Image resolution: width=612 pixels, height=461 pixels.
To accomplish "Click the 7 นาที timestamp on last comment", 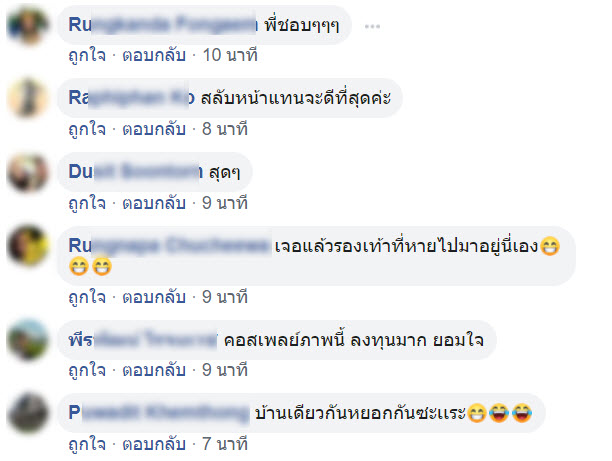I will pyautogui.click(x=225, y=444).
